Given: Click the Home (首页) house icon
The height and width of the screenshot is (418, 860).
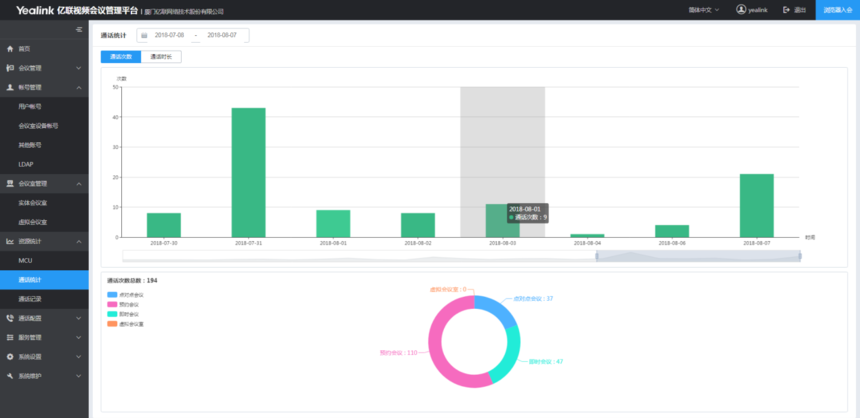Looking at the screenshot, I should (x=10, y=48).
